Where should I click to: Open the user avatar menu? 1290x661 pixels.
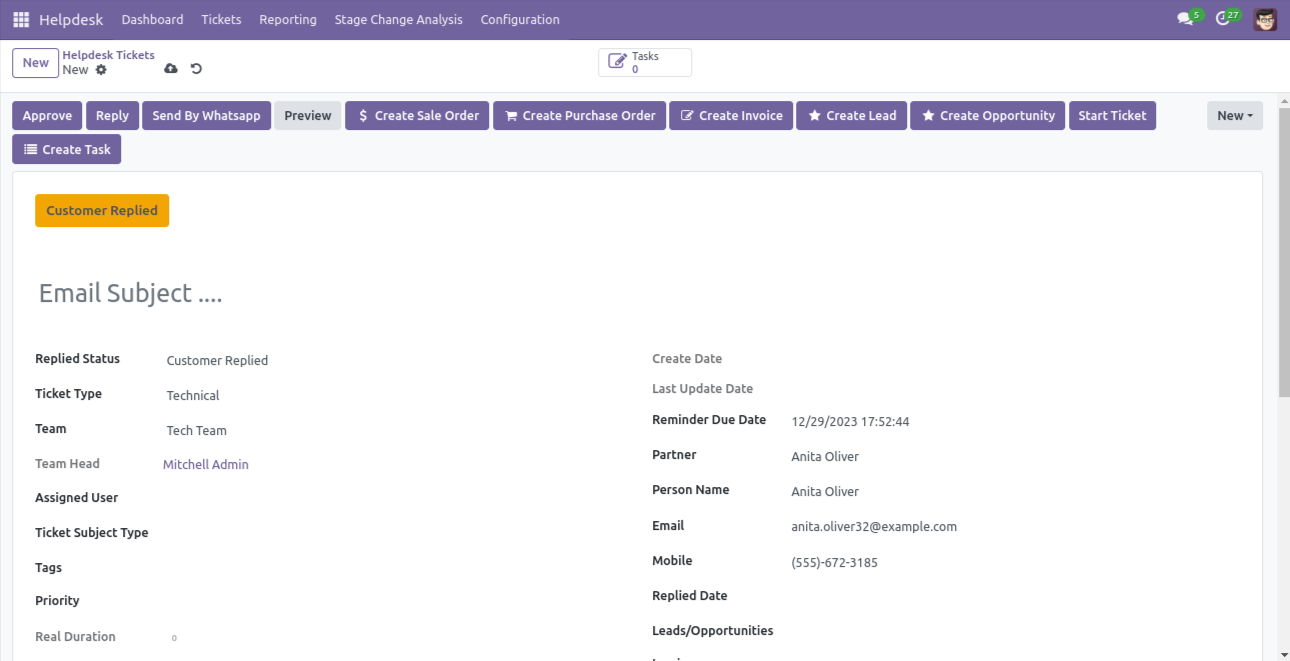coord(1266,19)
